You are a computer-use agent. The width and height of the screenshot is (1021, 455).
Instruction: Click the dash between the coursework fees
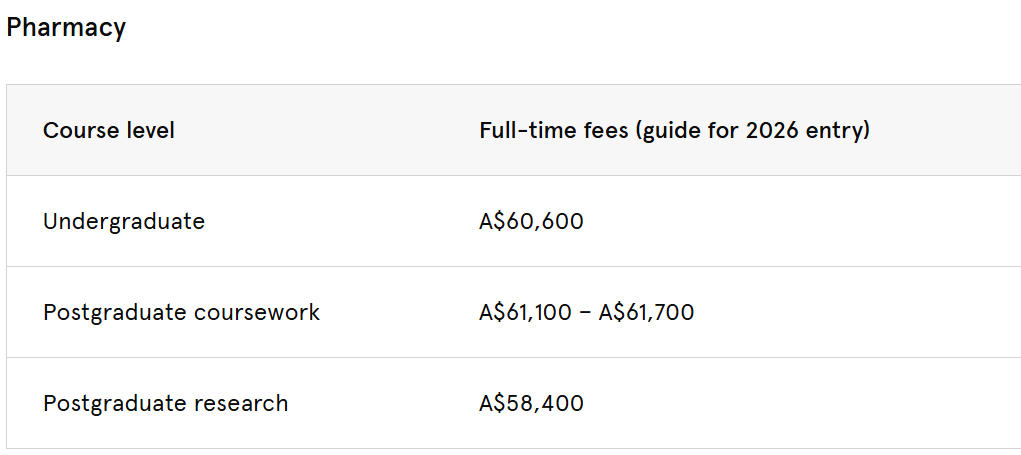click(588, 312)
